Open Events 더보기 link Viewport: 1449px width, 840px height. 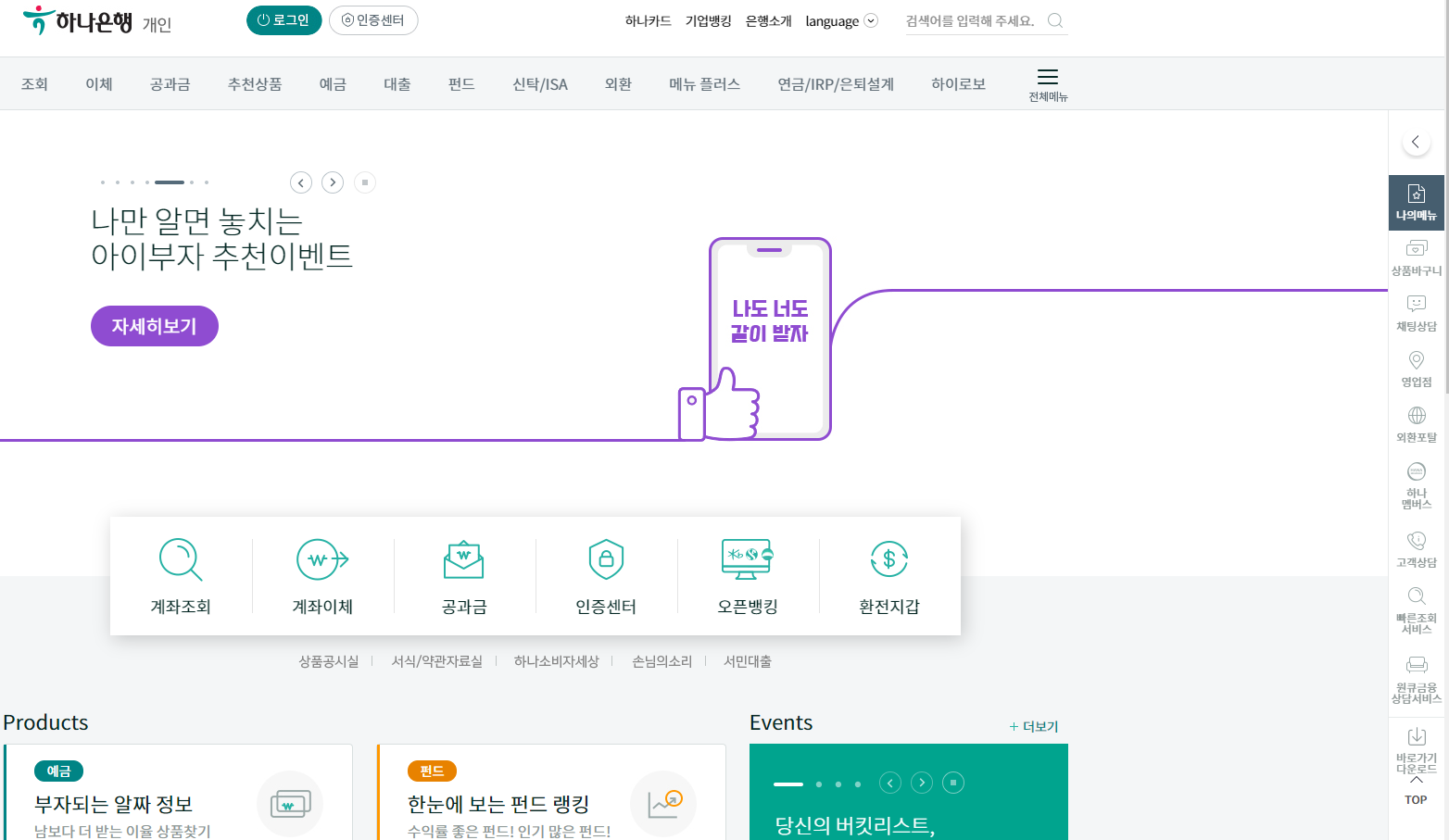(x=1034, y=726)
